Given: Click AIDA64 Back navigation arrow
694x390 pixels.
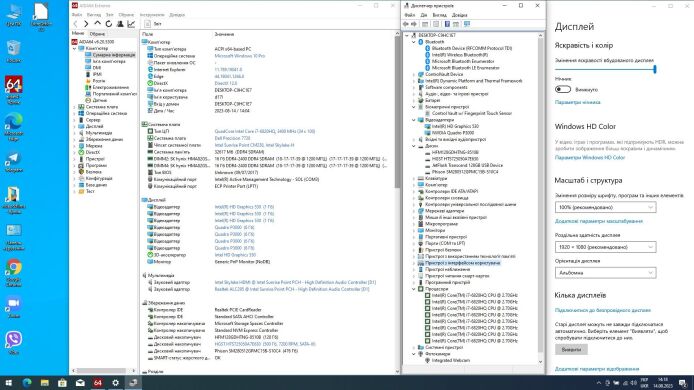Looking at the screenshot, I should point(75,24).
